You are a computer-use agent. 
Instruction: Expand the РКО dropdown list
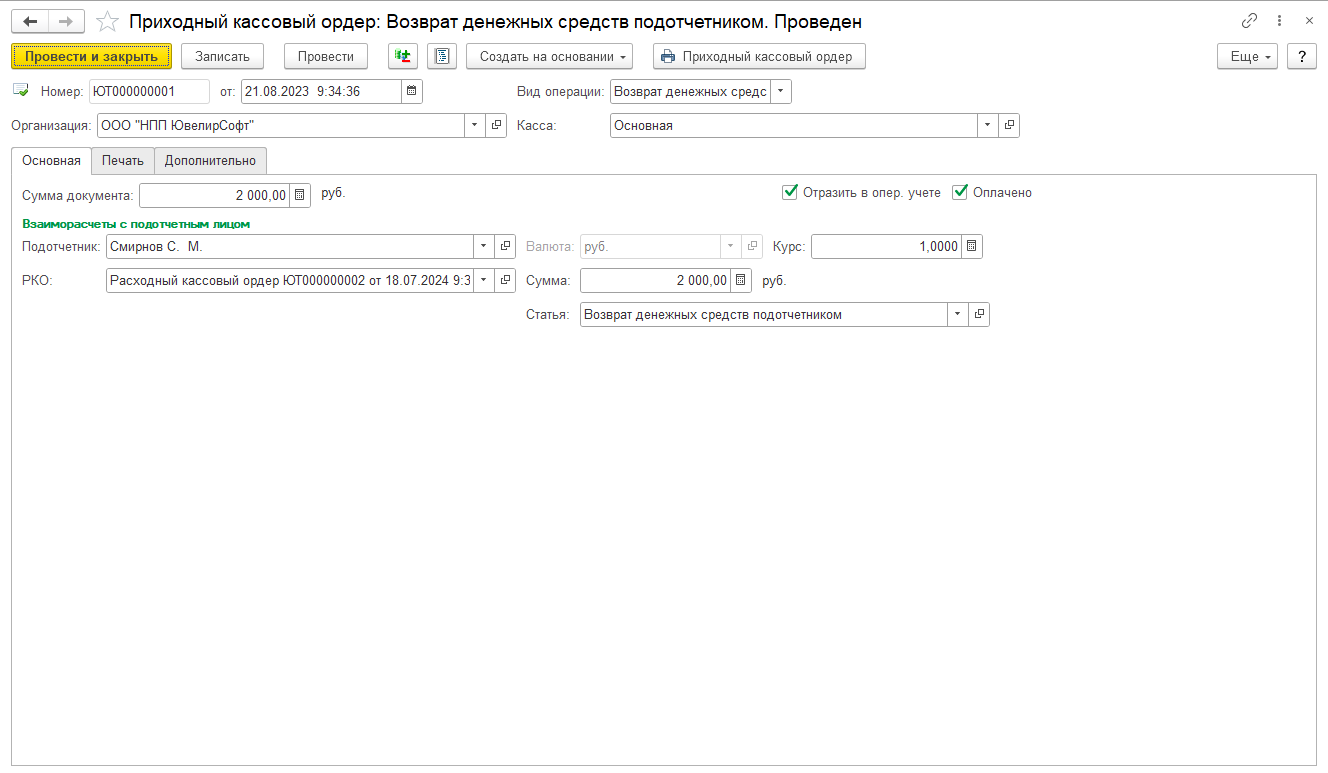(485, 280)
